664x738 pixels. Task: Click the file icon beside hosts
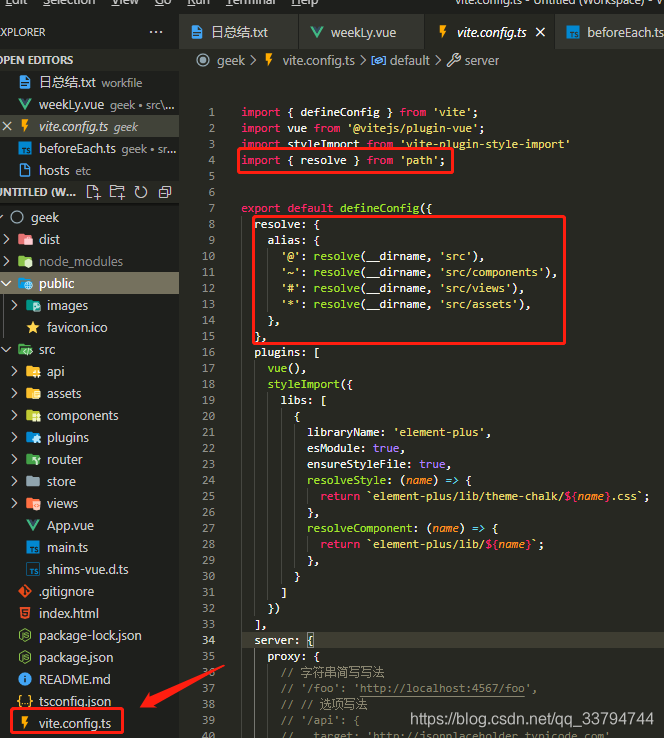click(x=25, y=170)
